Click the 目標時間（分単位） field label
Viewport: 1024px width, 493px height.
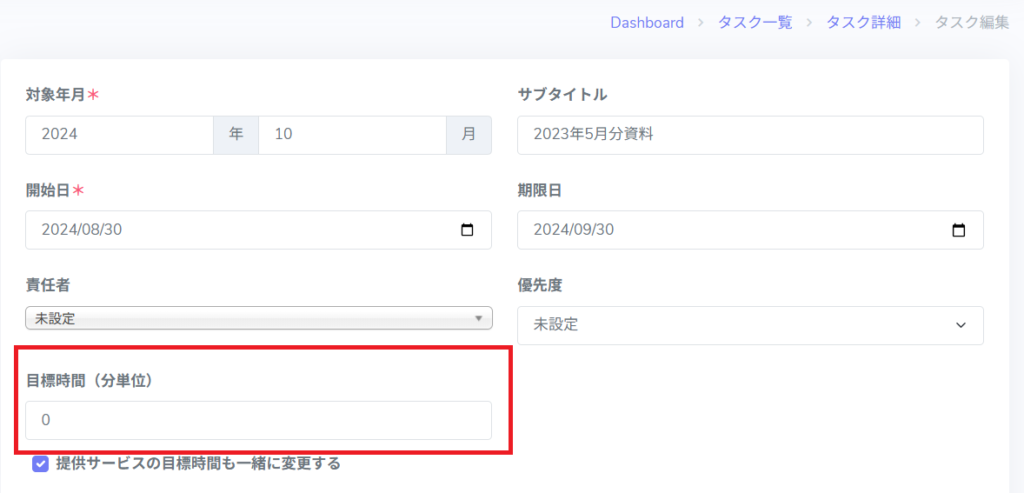tap(89, 380)
